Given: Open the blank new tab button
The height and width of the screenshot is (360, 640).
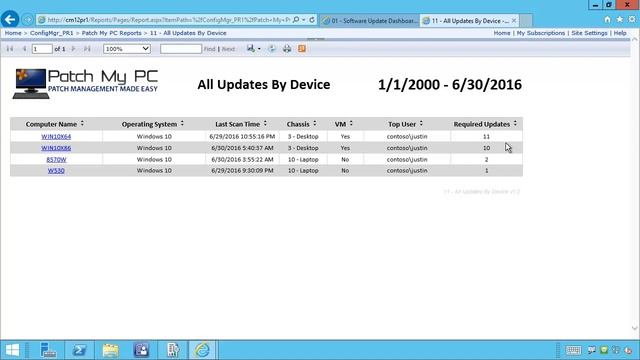Looking at the screenshot, I should pyautogui.click(x=526, y=20).
